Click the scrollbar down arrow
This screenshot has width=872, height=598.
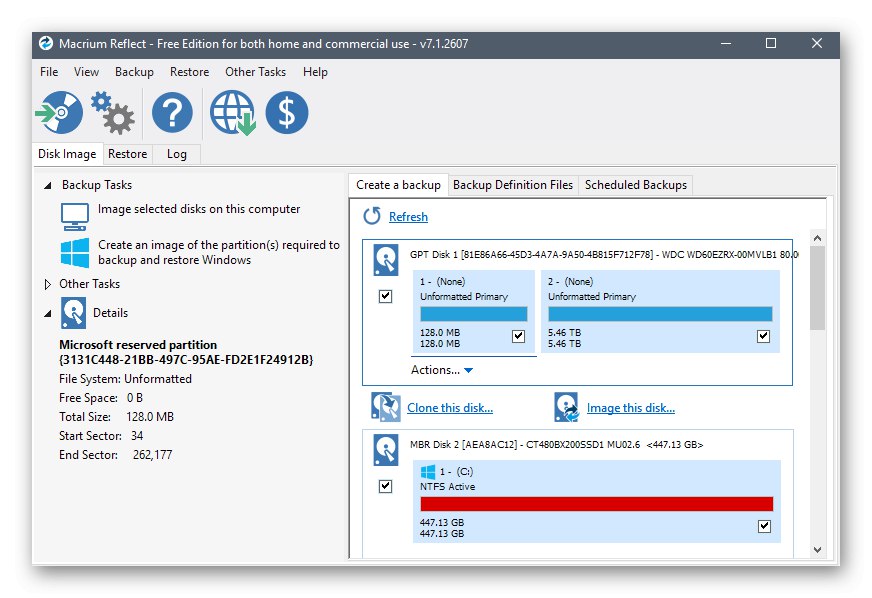tap(817, 550)
